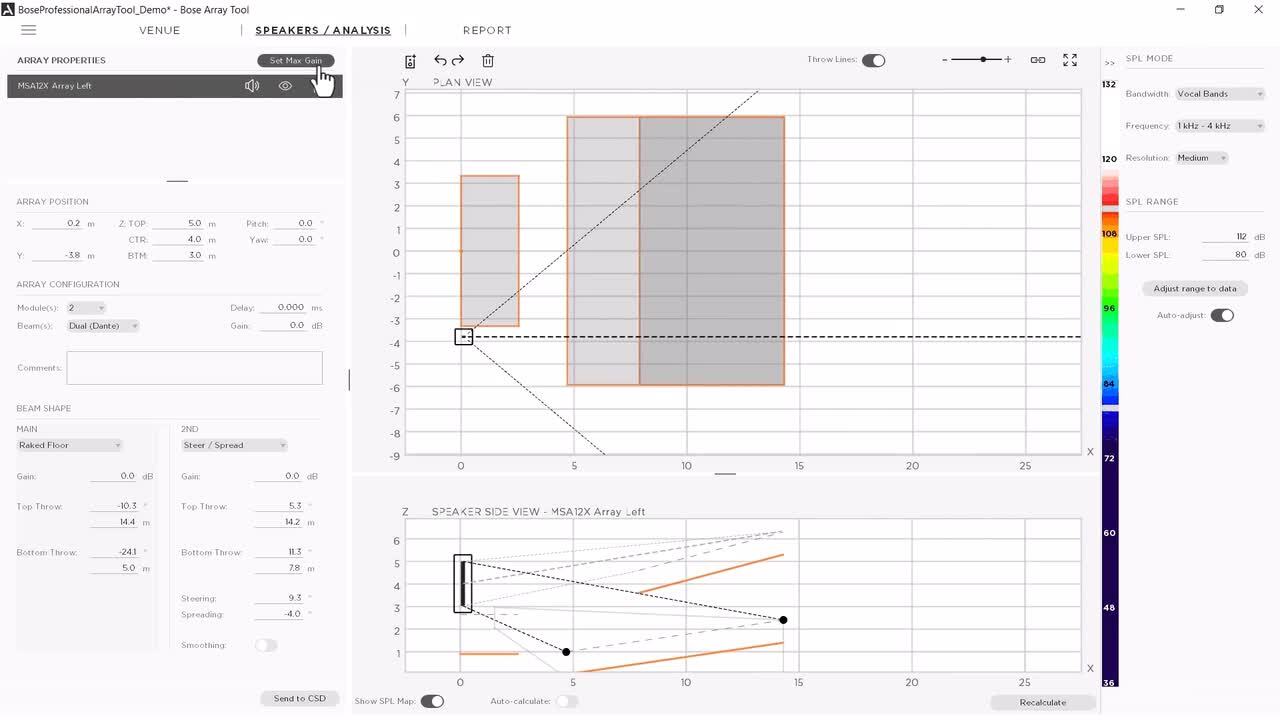Click the Upper SPL value field
1280x720 pixels.
[x=1225, y=237]
